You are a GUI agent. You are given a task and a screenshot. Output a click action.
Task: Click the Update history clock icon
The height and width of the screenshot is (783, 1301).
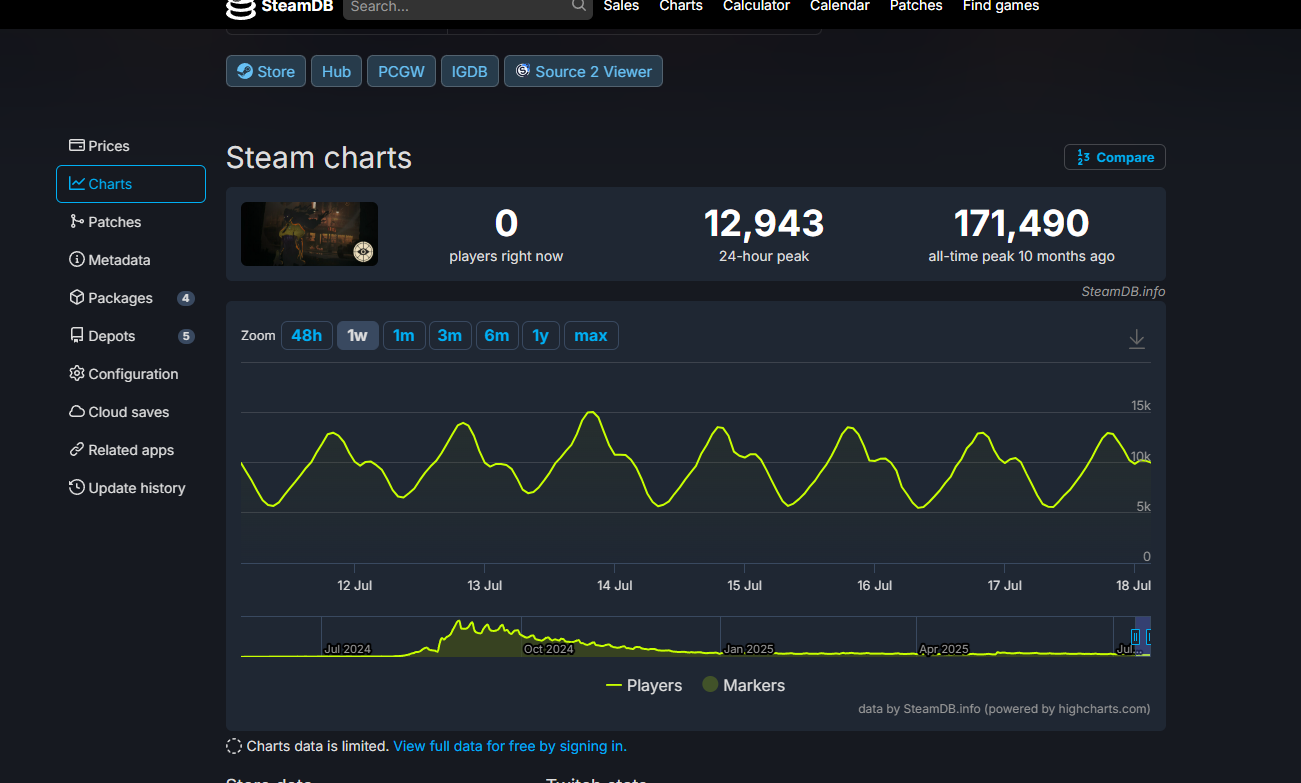[76, 488]
